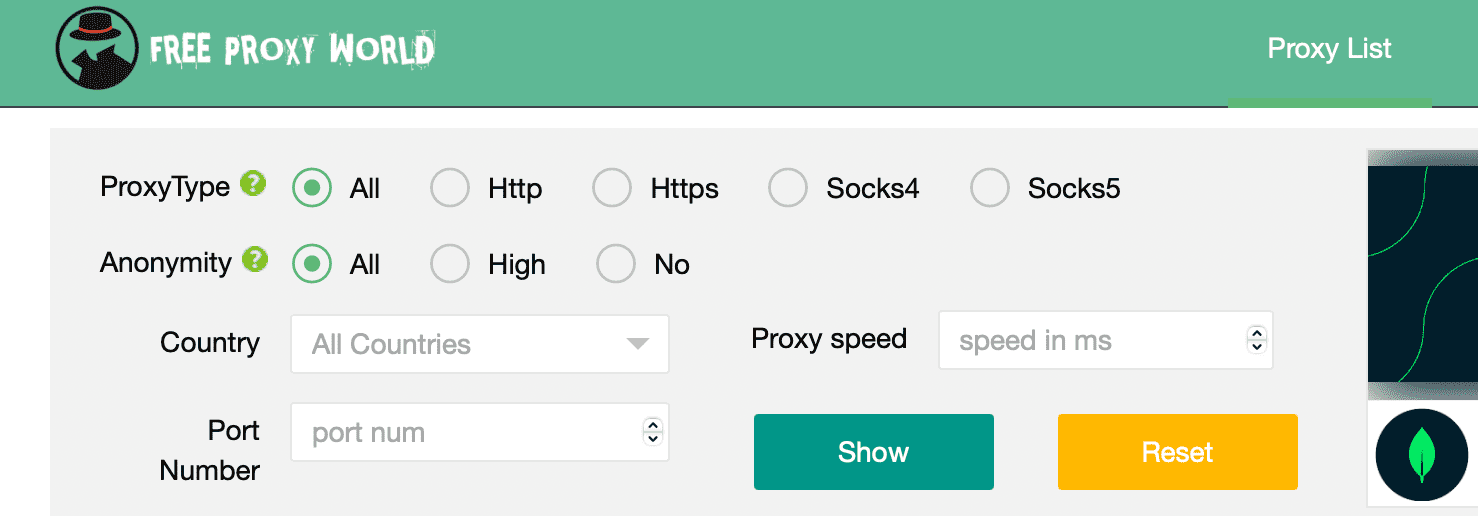This screenshot has height=516, width=1478.
Task: Click the green leaf icon in the ad
Action: pos(1421,455)
